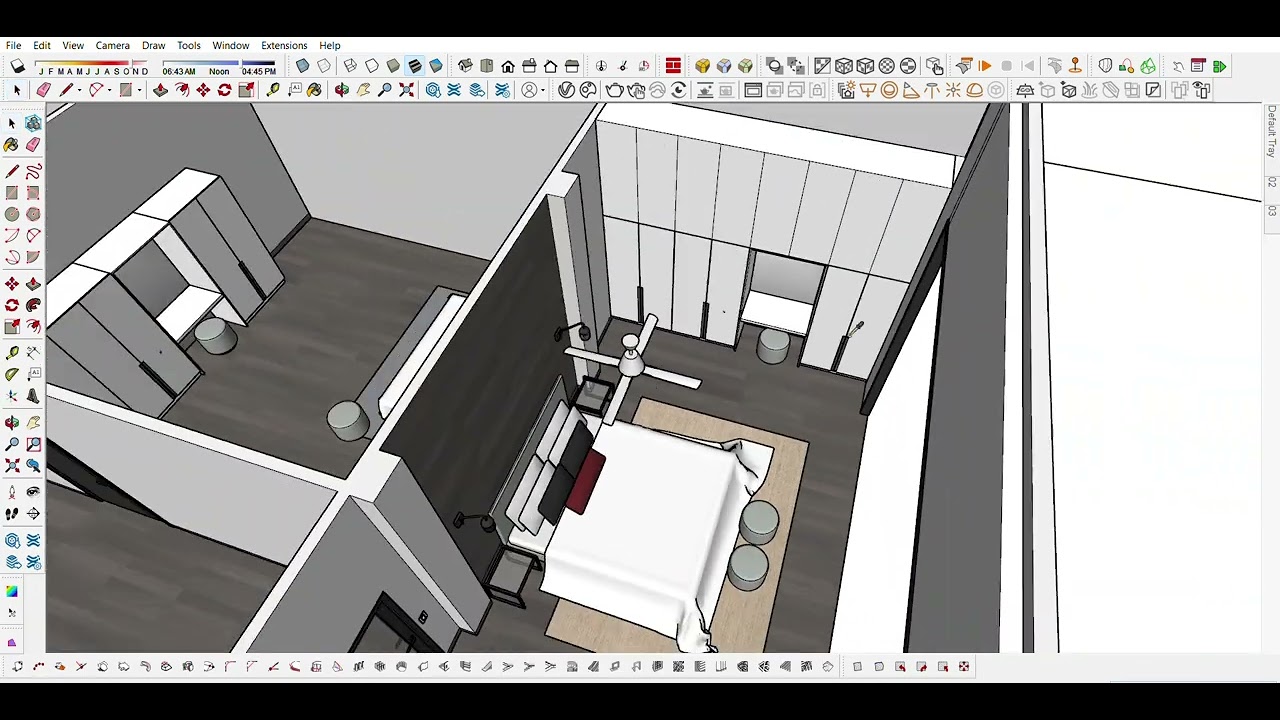Image resolution: width=1280 pixels, height=720 pixels.
Task: Activate the Orbit tool in top toolbar
Action: [x=341, y=90]
